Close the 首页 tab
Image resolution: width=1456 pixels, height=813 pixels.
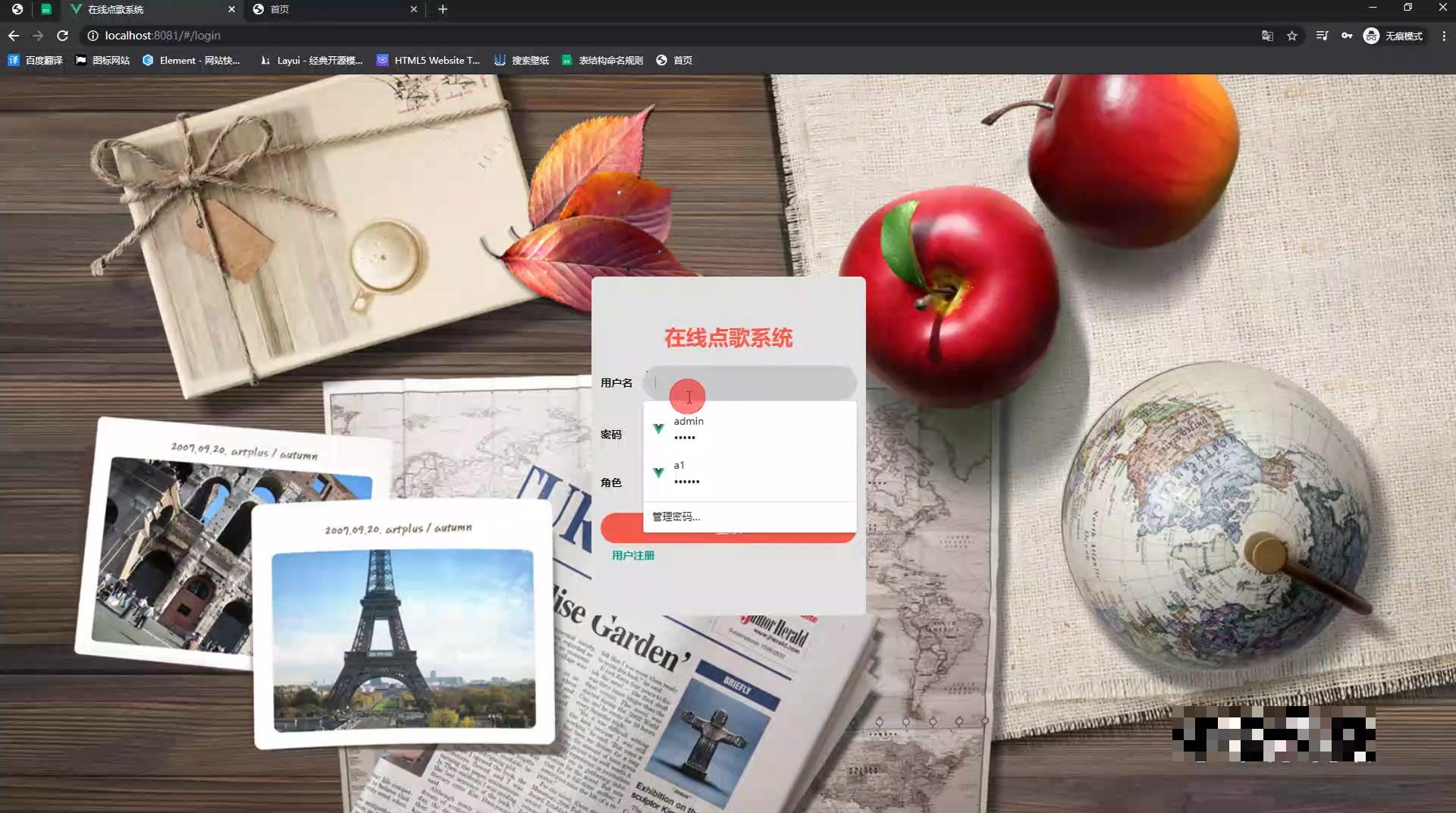point(413,9)
